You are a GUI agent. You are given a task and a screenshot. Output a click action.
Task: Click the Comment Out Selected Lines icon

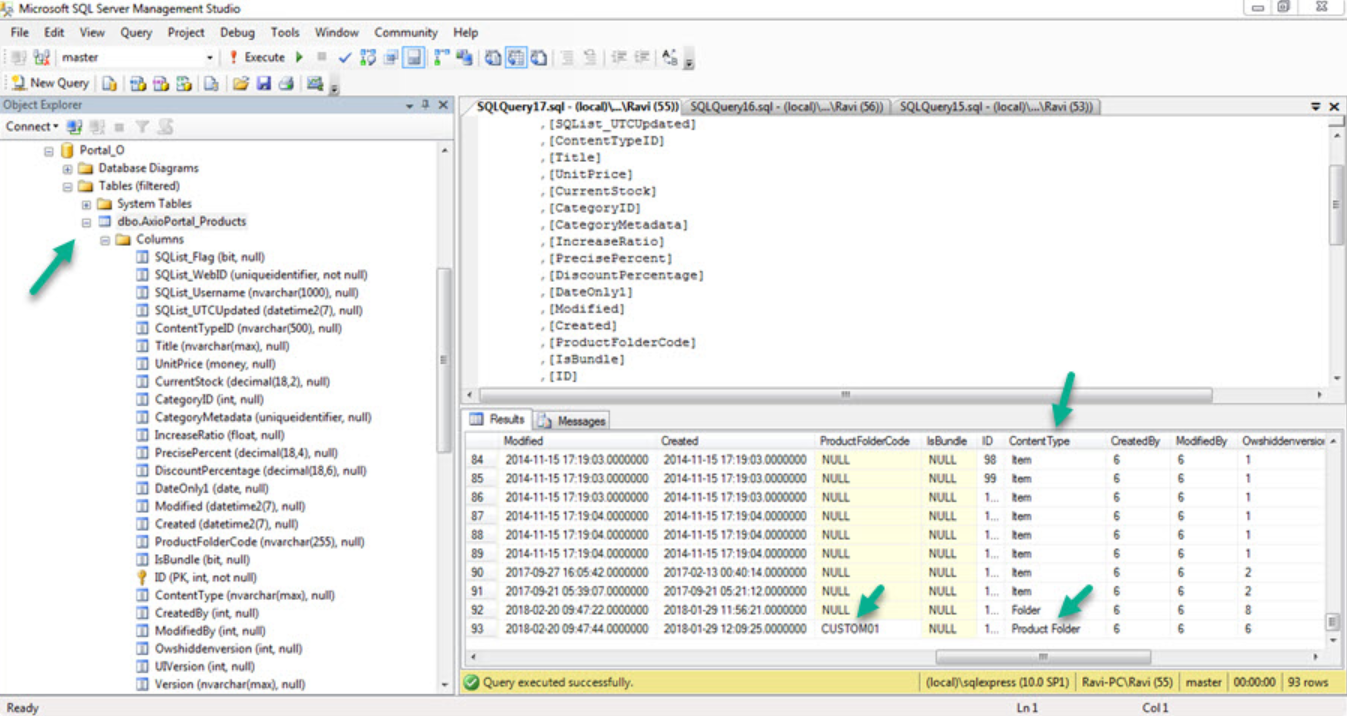coord(568,58)
